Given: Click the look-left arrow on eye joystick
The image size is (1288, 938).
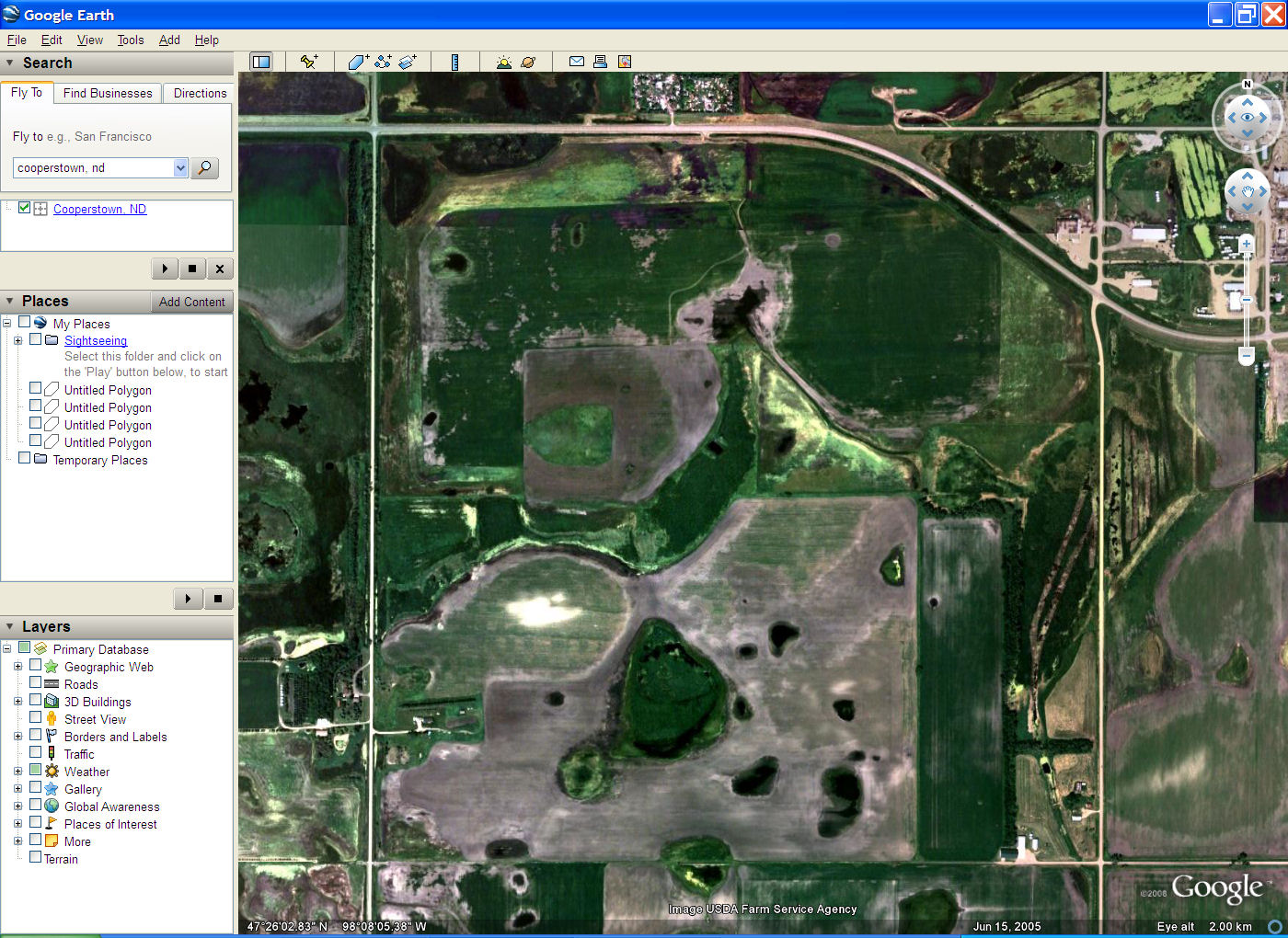Looking at the screenshot, I should coord(1231,118).
